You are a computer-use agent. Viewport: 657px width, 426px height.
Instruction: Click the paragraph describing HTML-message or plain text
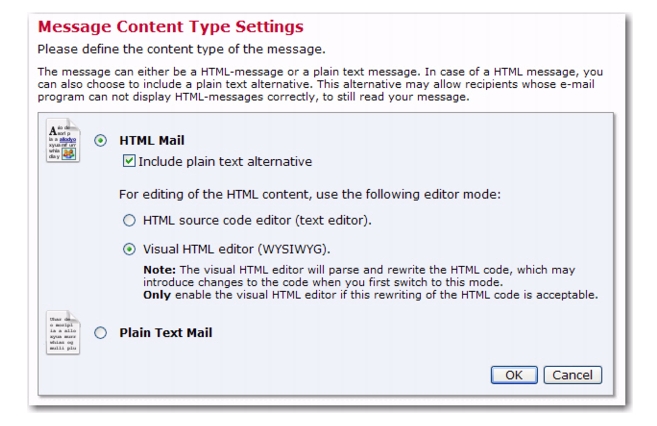click(320, 84)
